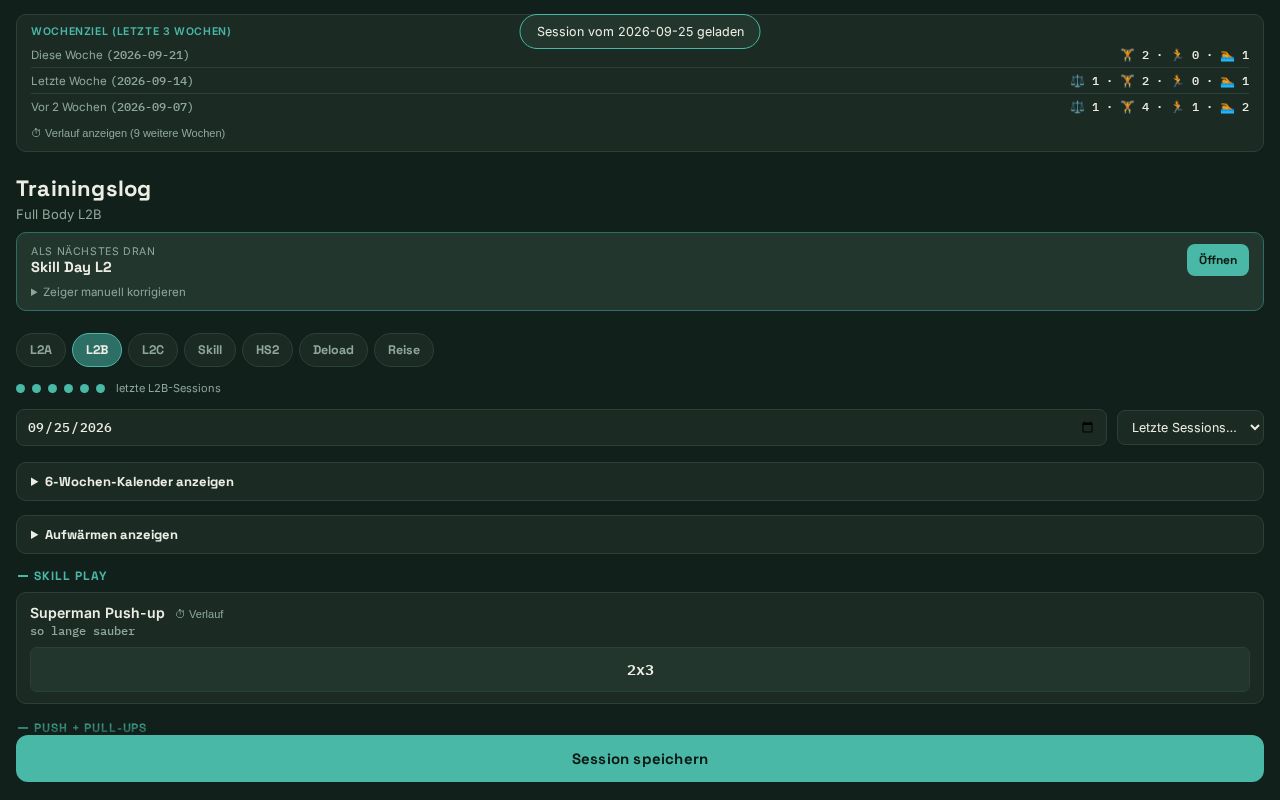1280x800 pixels.
Task: Expand 6-Wochen-Kalender anzeigen
Action: point(640,481)
